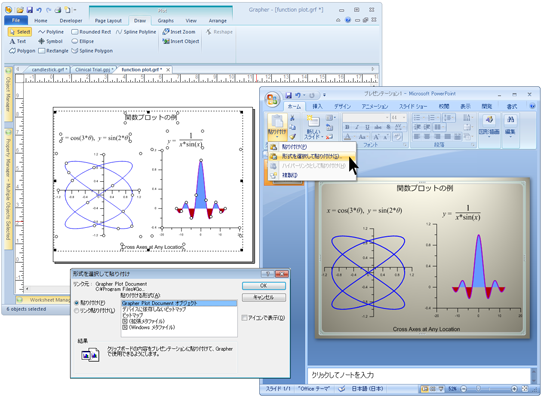The height and width of the screenshot is (400, 550).
Task: Select the Polyline tool in Grapher
Action: 51,32
